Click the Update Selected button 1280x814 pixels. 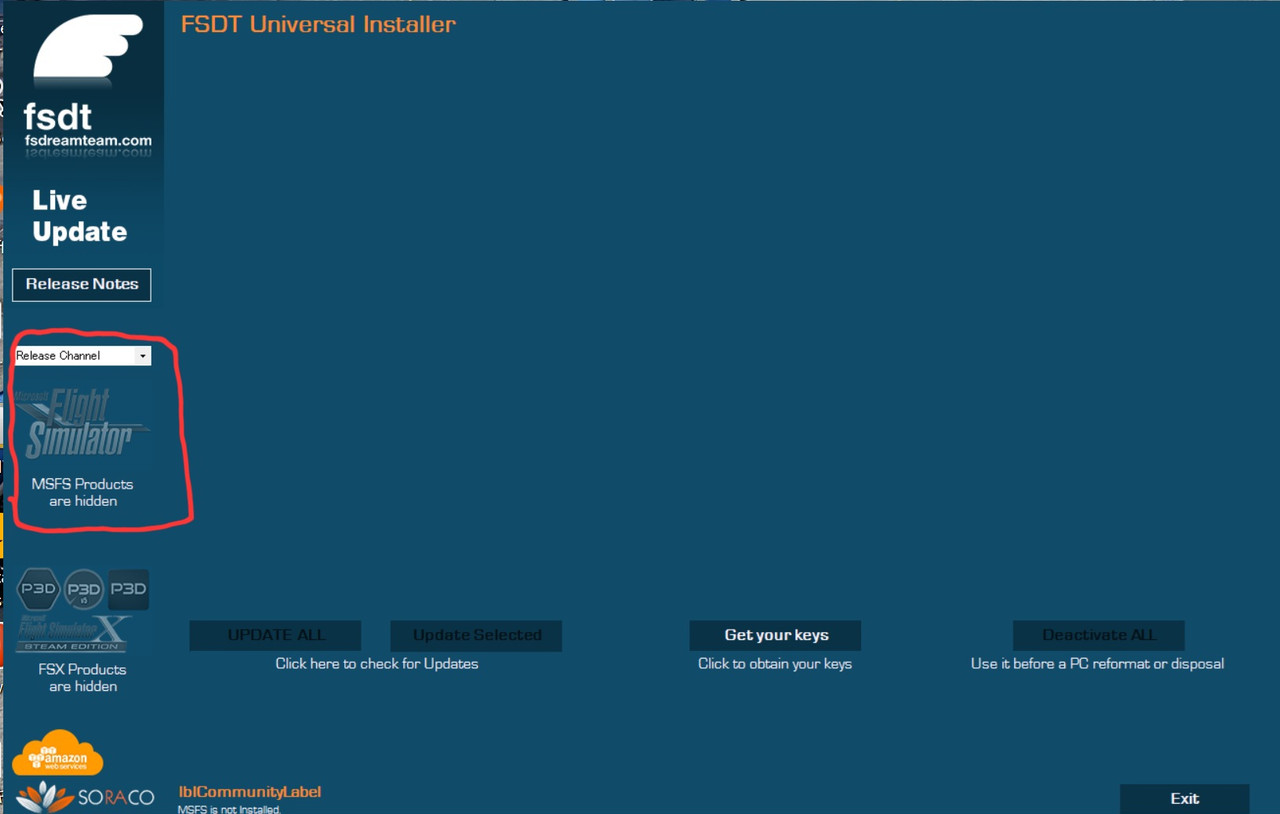point(476,635)
